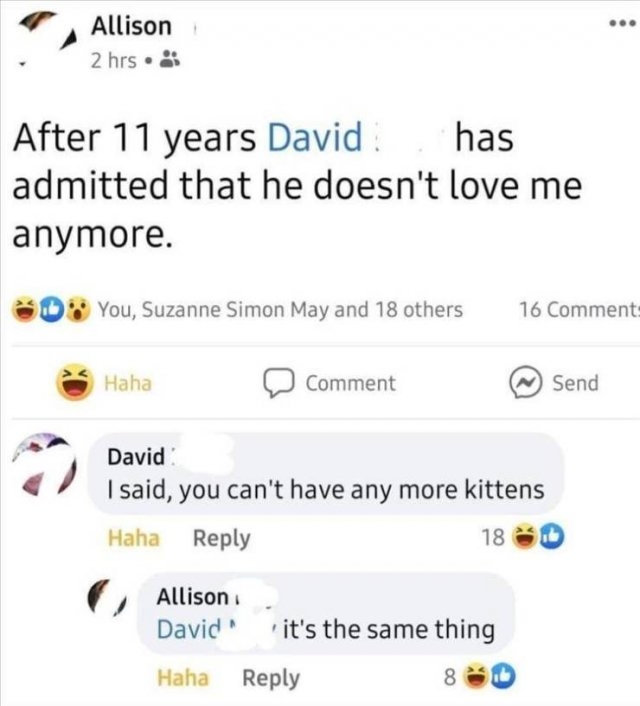Viewport: 640px width, 706px height.
Task: Open Allison's name at post header
Action: click(131, 26)
